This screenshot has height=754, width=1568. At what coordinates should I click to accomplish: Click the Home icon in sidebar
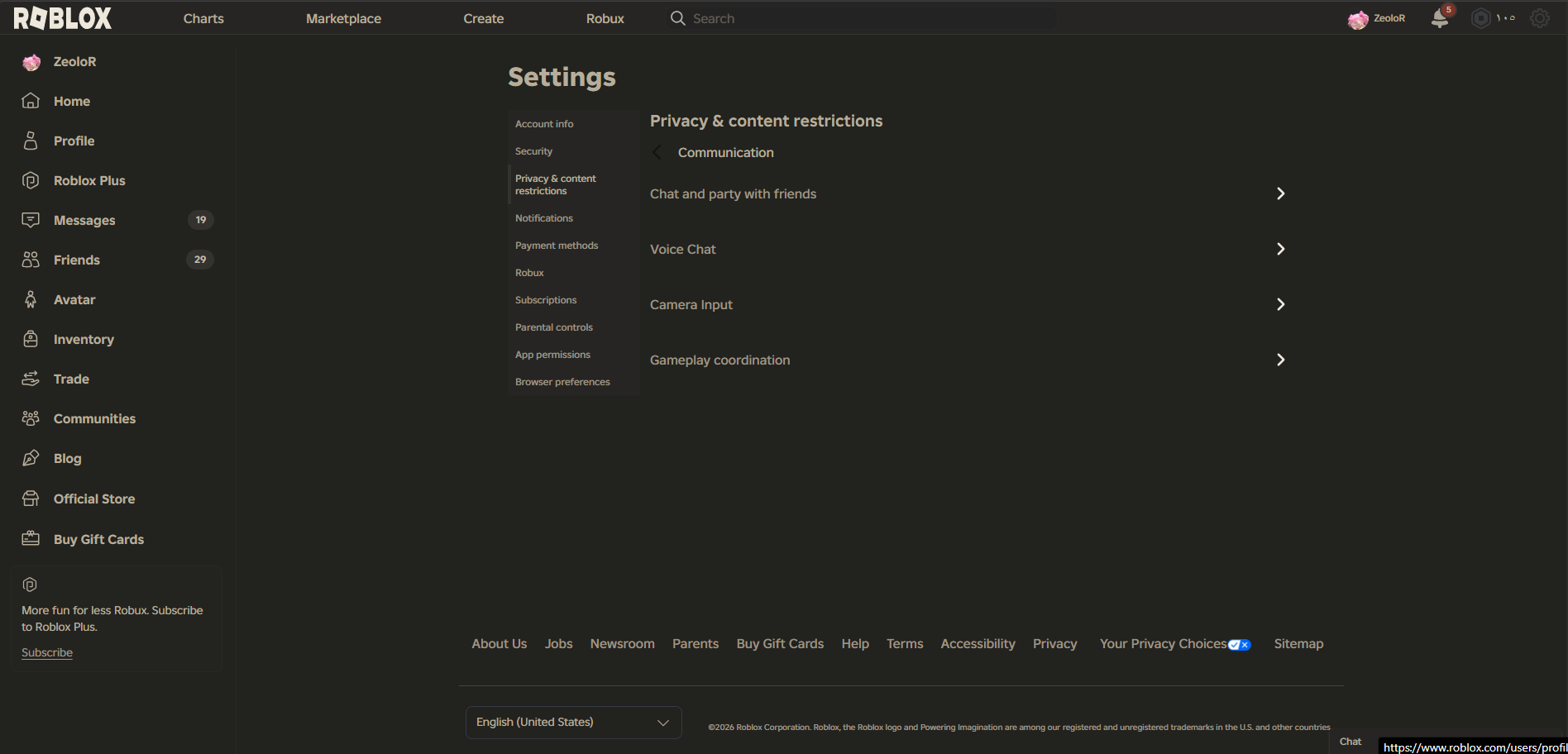point(31,101)
